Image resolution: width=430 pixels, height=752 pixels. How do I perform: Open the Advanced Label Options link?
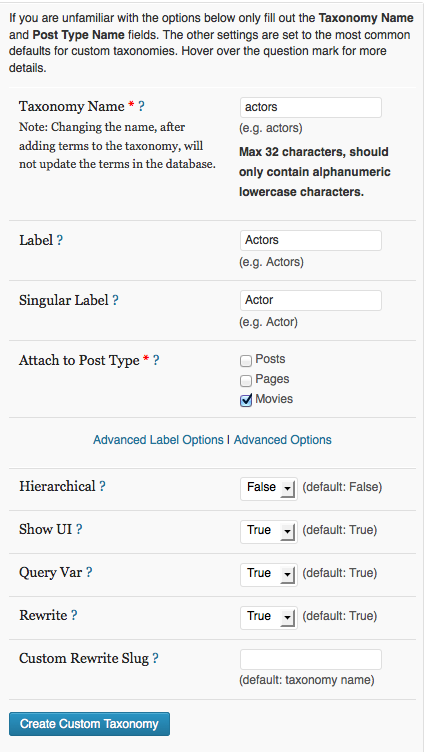(158, 440)
